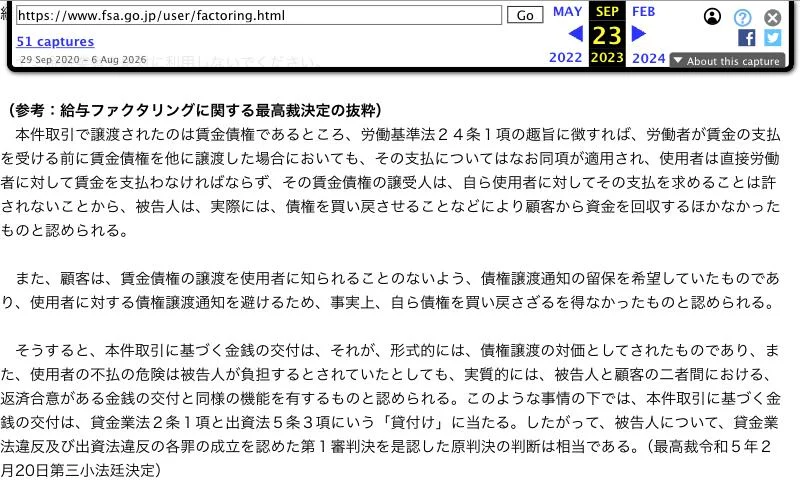Open the Wayback Machine help icon
Image resolution: width=800 pixels, height=490 pixels.
coord(743,18)
